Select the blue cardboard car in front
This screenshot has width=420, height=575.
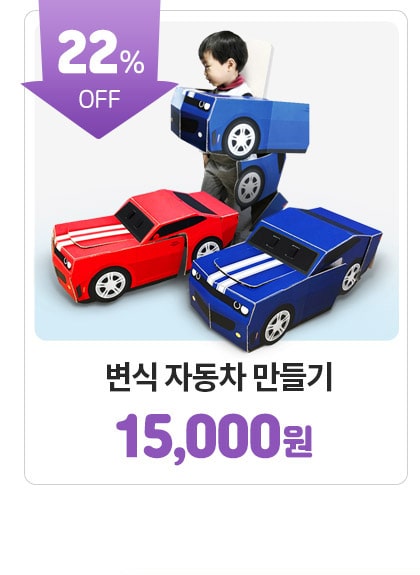(284, 279)
